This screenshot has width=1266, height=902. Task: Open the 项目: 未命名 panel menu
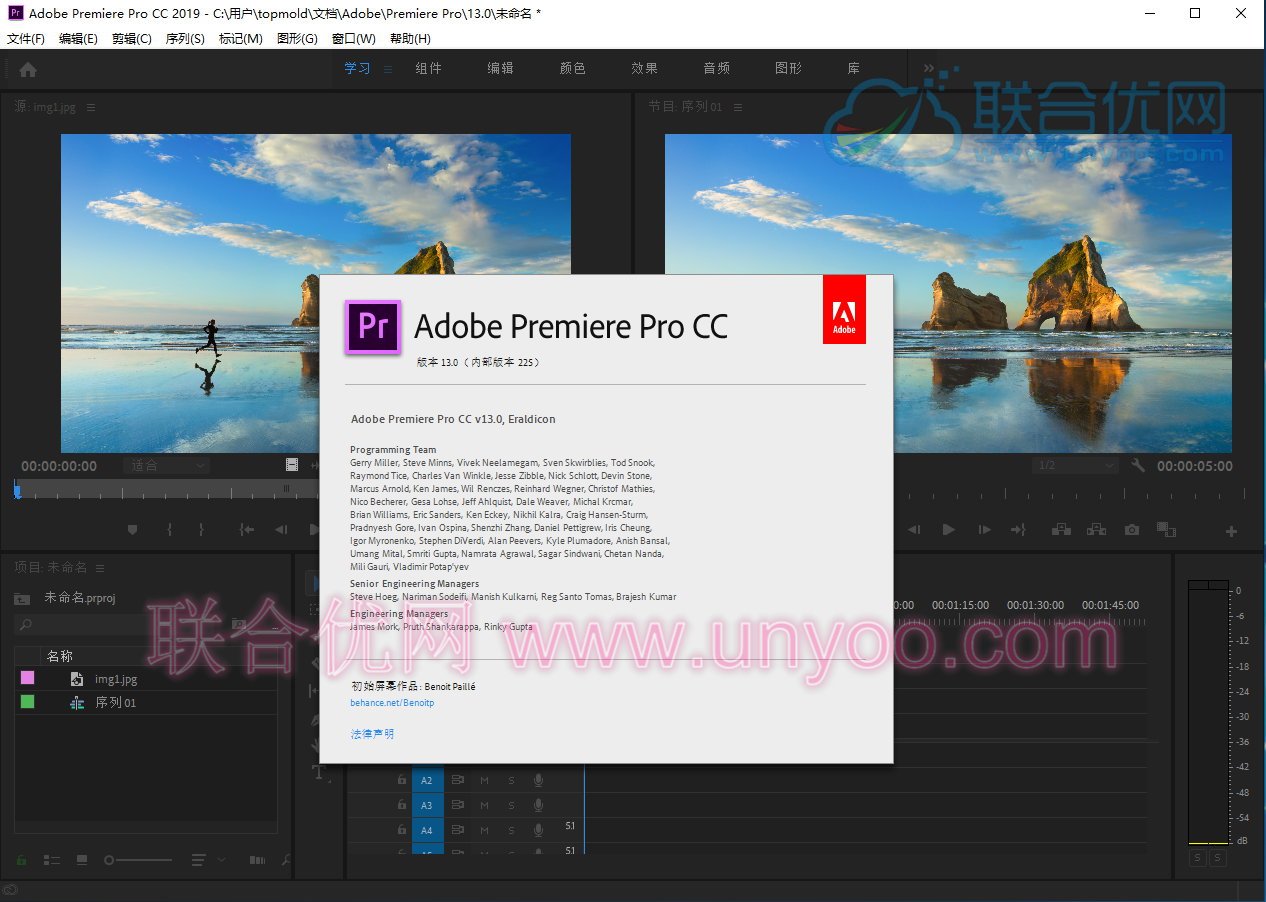coord(98,567)
